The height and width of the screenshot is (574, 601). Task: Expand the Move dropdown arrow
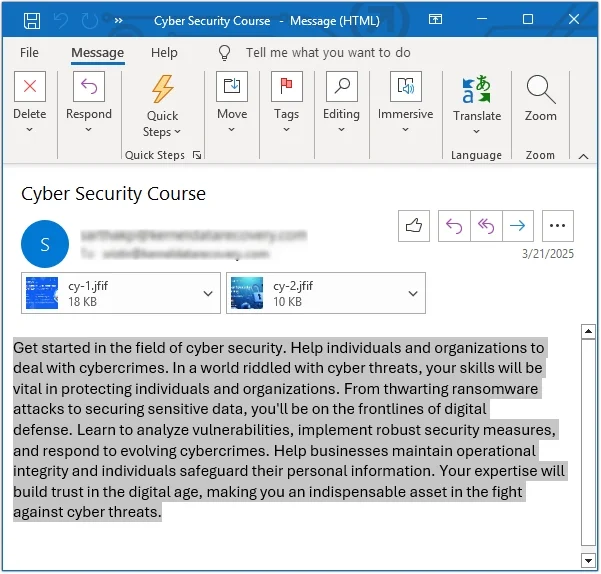[x=232, y=130]
